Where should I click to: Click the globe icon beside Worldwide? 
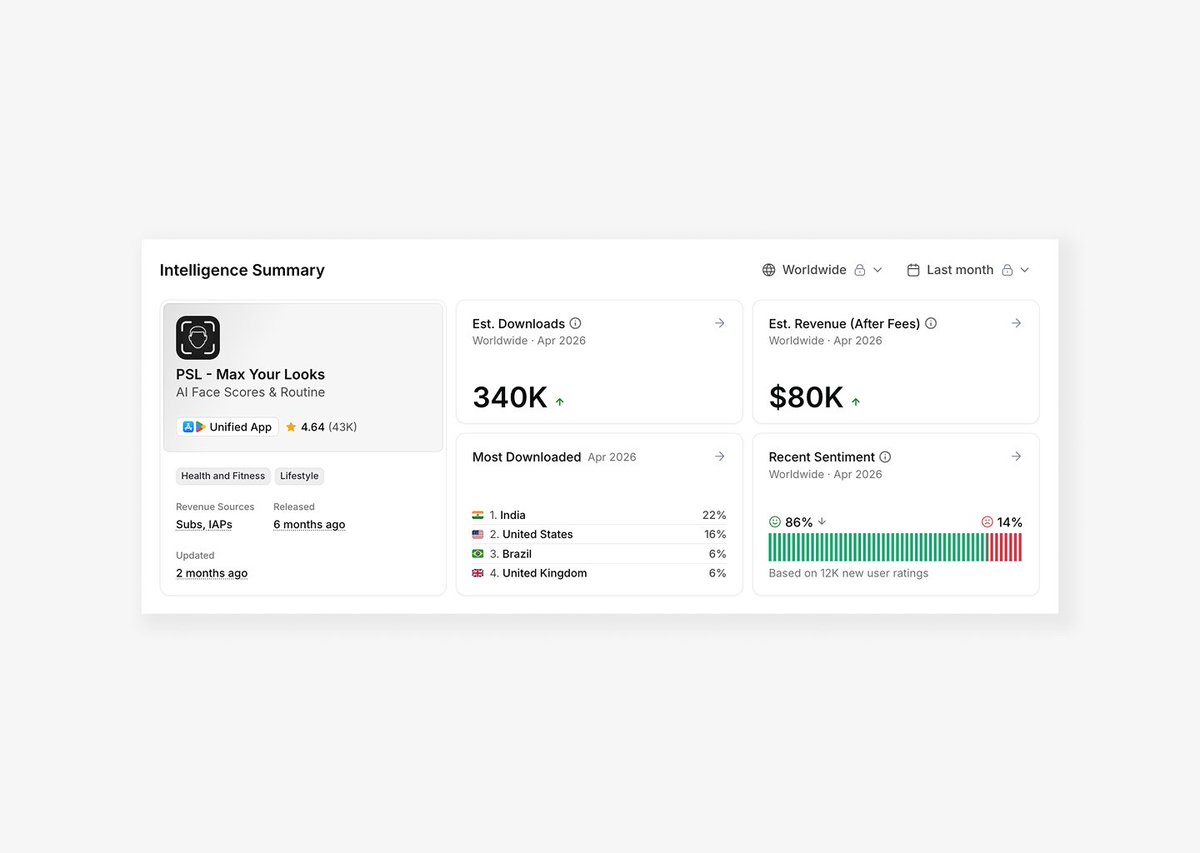769,270
